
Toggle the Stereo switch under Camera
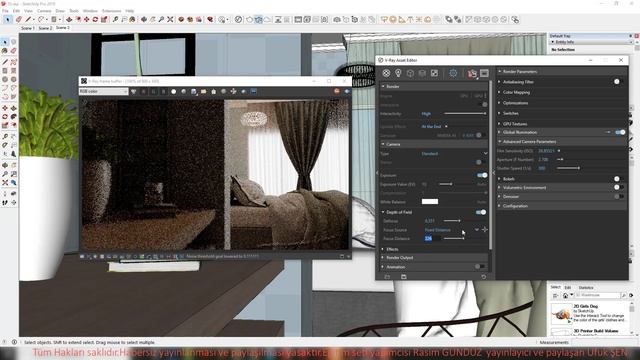[x=481, y=162]
